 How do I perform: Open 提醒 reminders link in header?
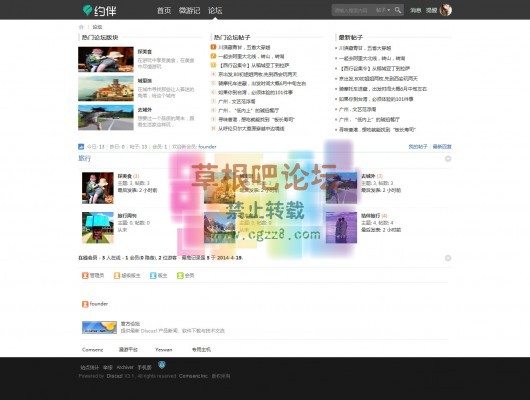431,10
